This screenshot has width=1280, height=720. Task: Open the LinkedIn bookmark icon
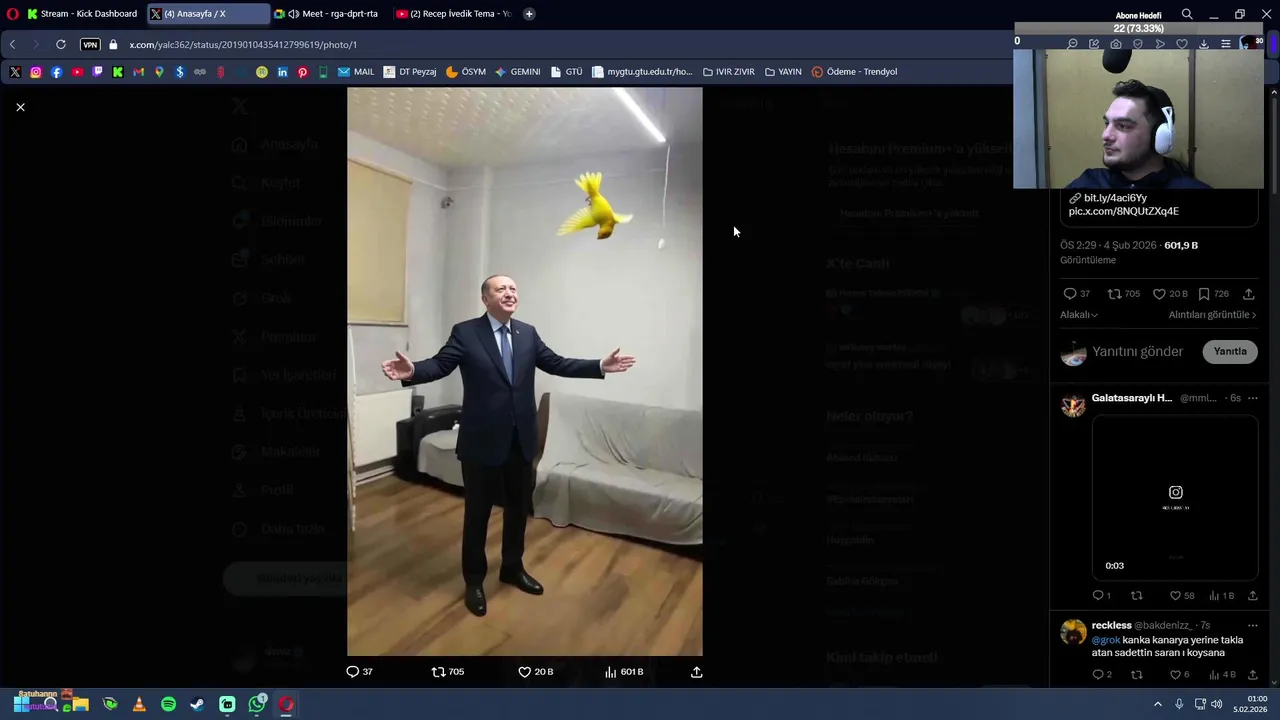coord(283,72)
